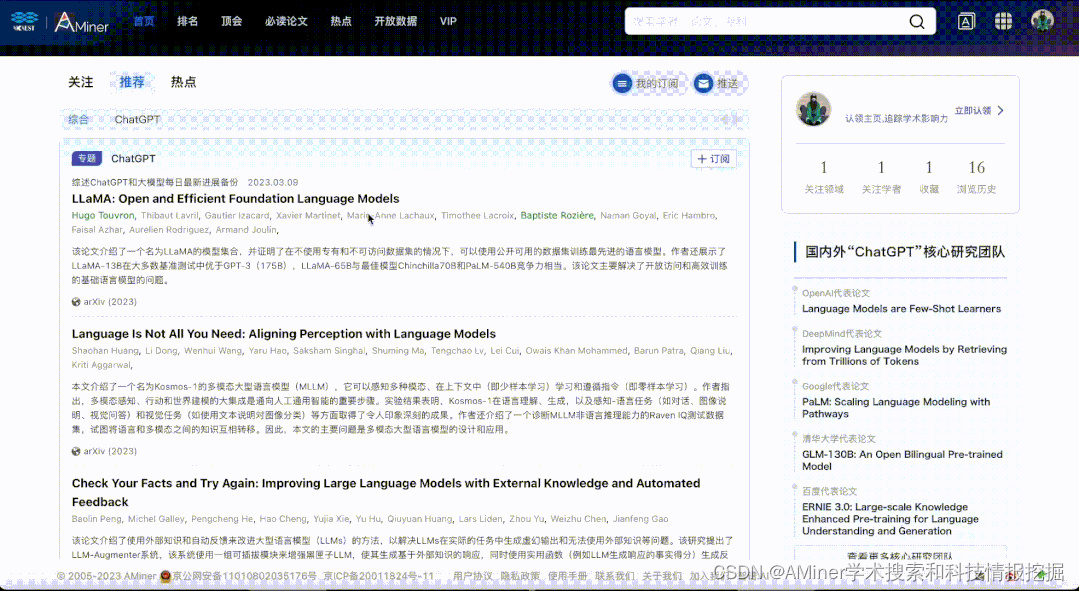Open author Thibaut Lavril

pyautogui.click(x=169, y=215)
